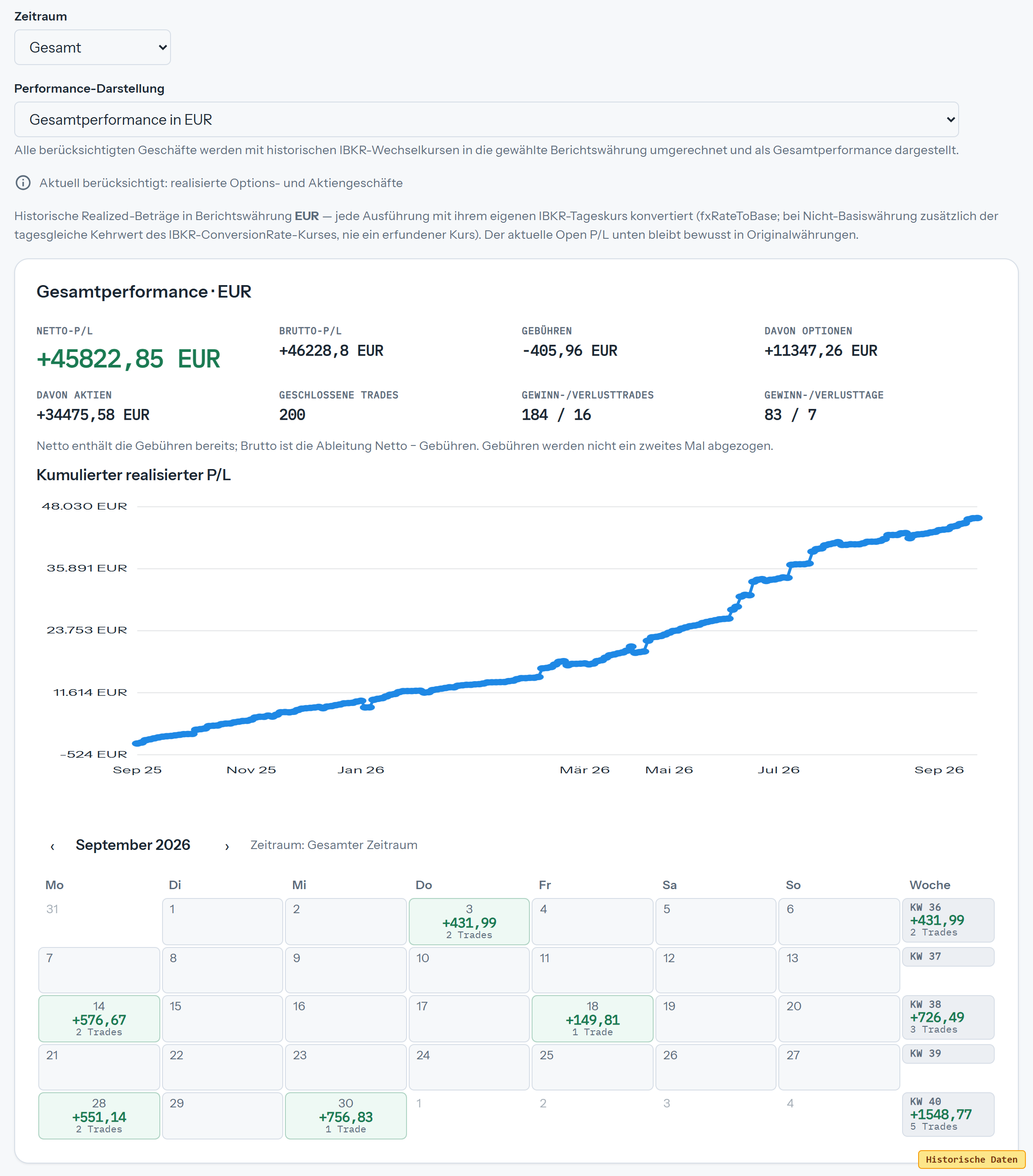
Task: Open week KW 40 summary +1548,77
Action: pyautogui.click(x=948, y=1115)
